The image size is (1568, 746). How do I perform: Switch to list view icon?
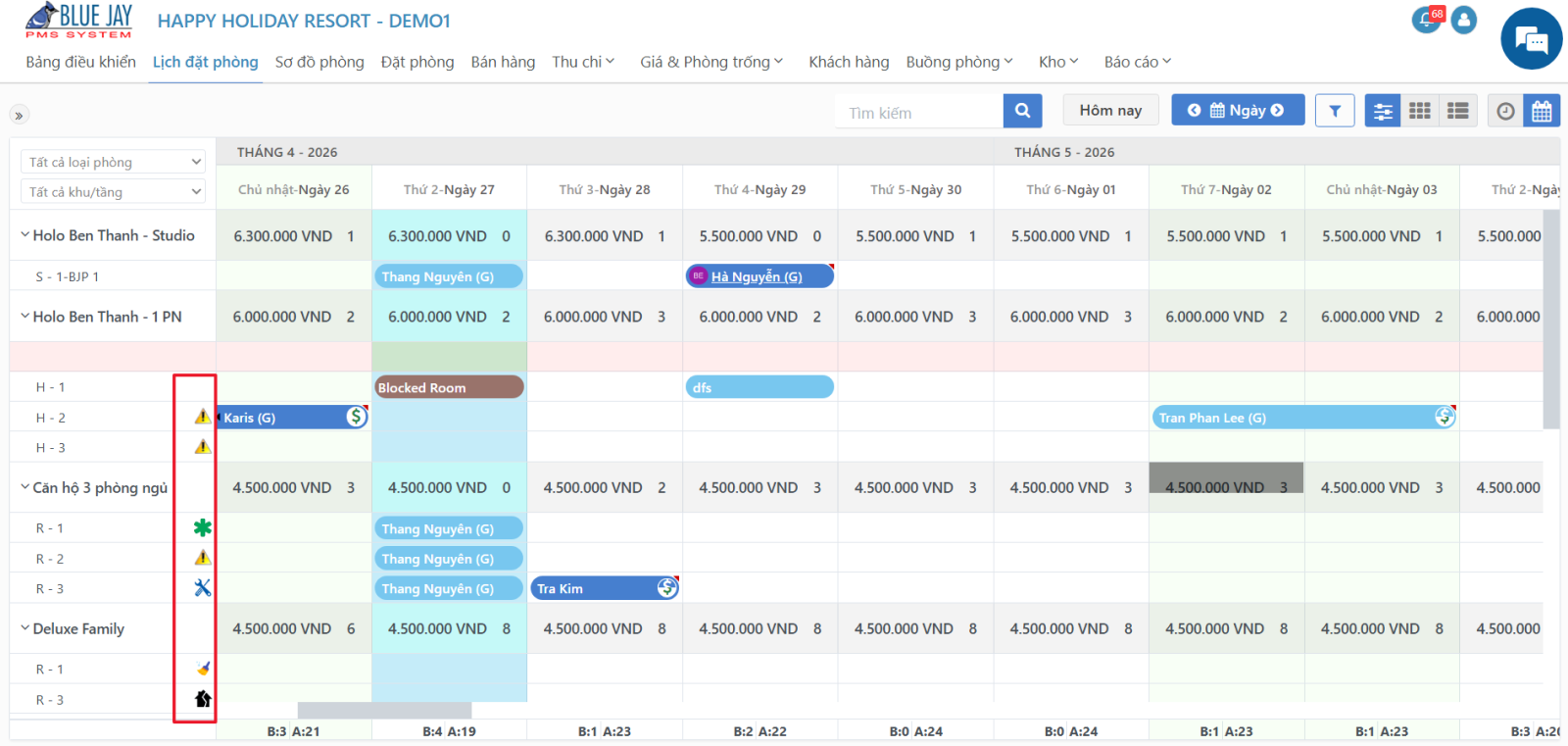[1458, 111]
